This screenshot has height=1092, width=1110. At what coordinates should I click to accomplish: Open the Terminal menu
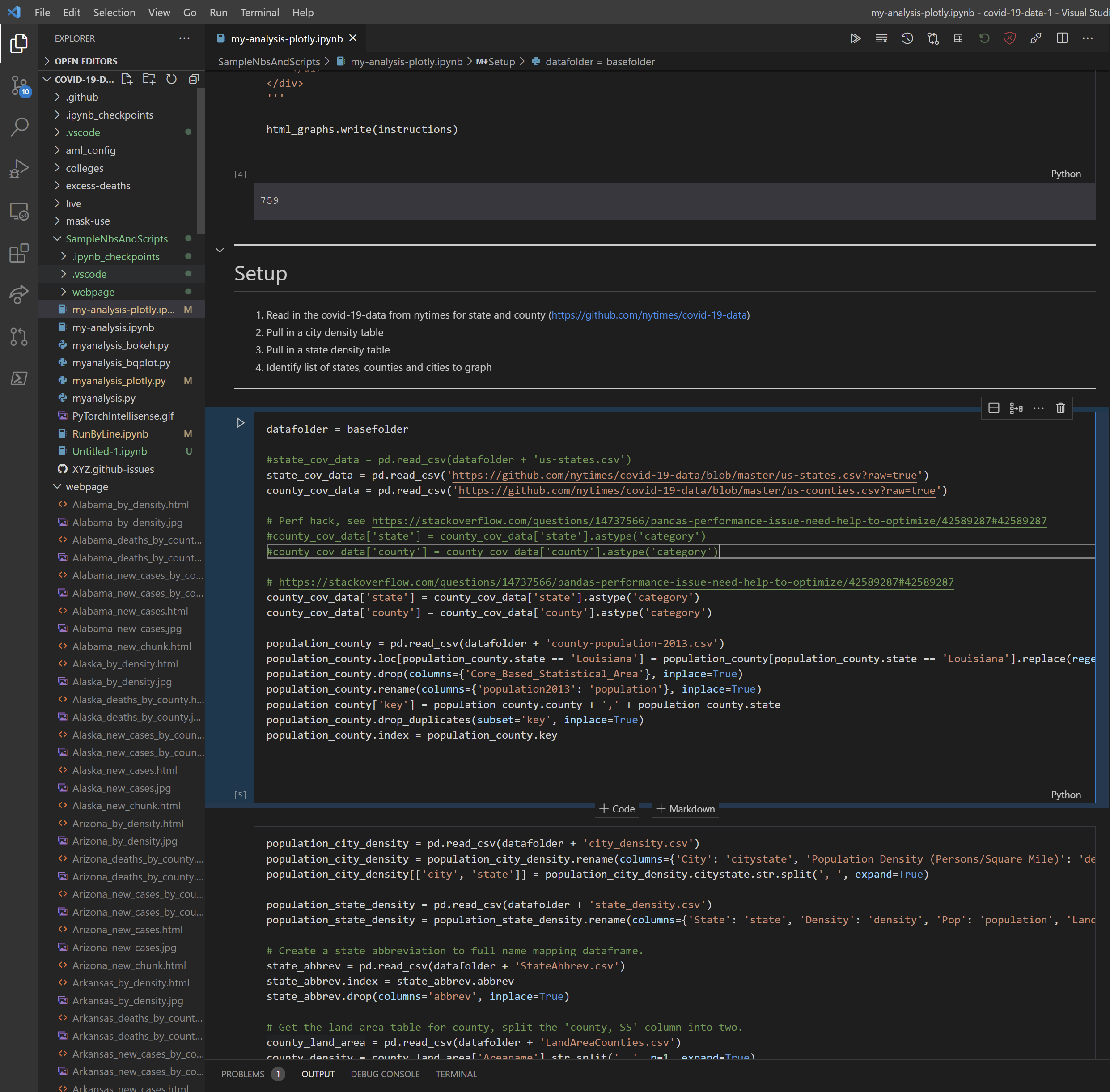point(259,12)
